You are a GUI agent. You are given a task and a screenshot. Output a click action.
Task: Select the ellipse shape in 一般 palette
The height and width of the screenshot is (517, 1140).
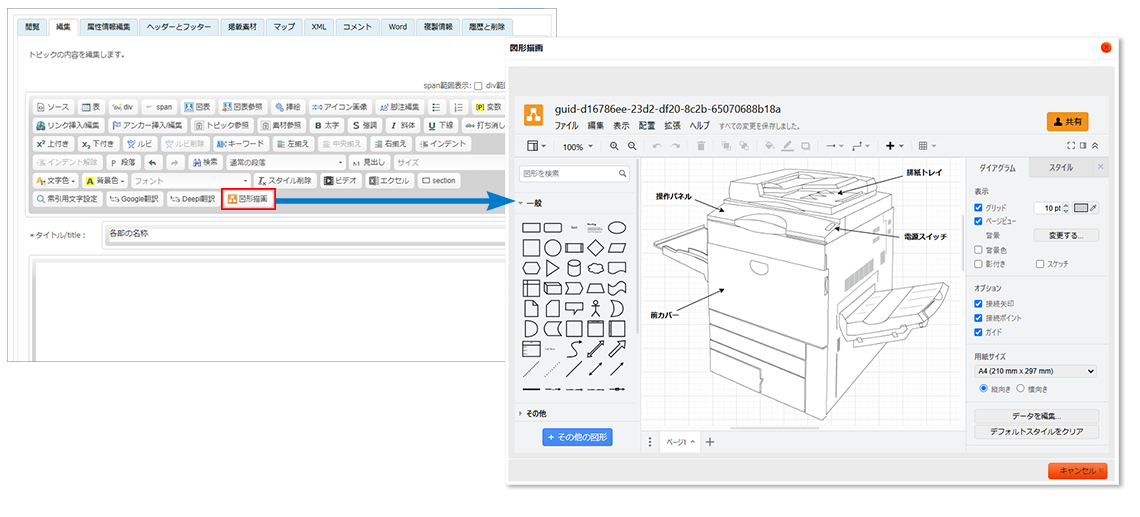pyautogui.click(x=617, y=228)
